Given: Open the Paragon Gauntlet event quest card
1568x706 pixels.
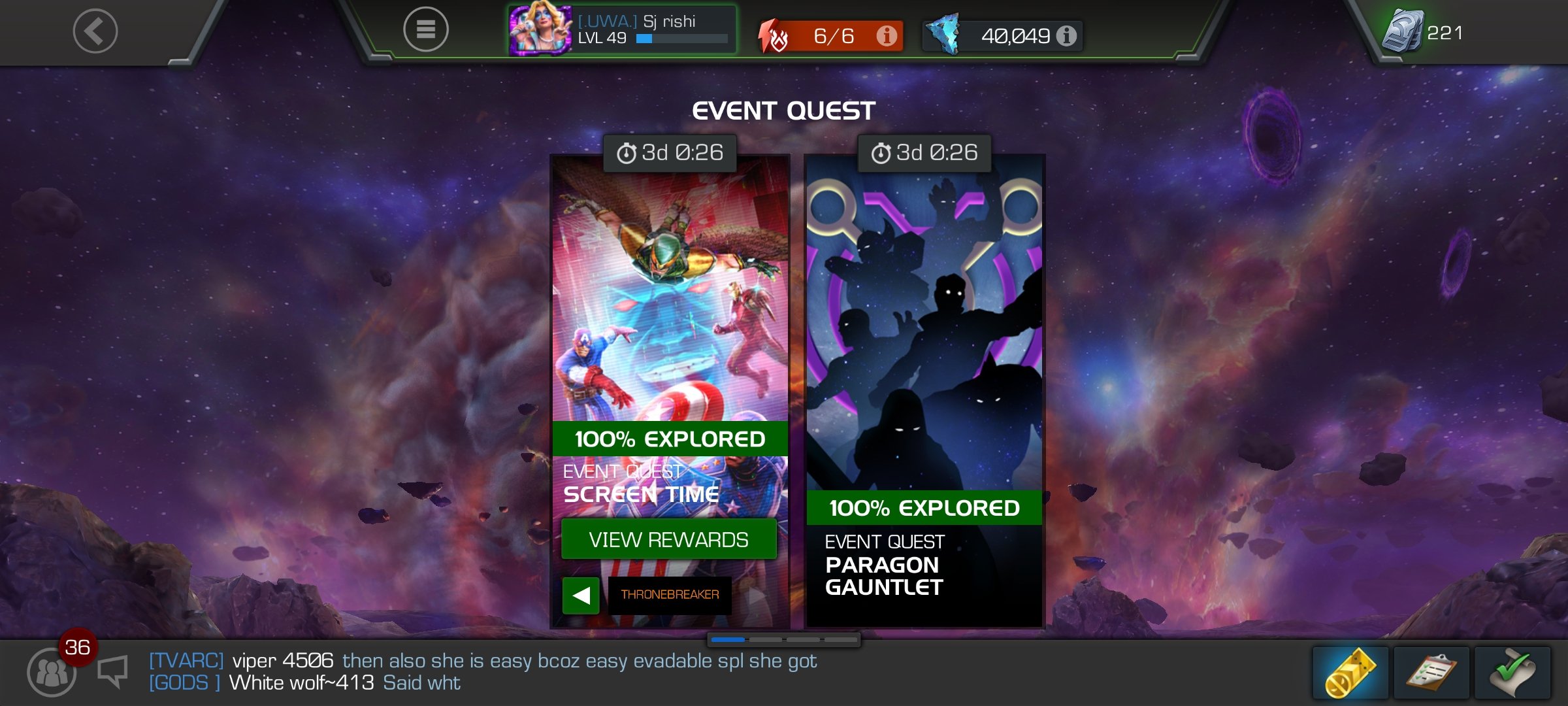Looking at the screenshot, I should pos(924,391).
